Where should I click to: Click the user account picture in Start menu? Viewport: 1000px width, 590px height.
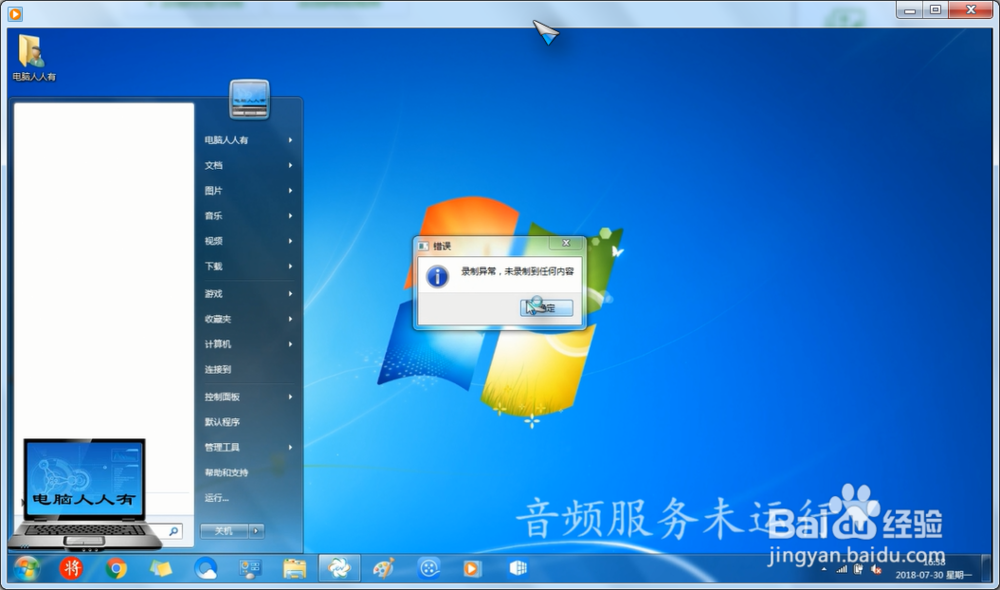pyautogui.click(x=249, y=99)
